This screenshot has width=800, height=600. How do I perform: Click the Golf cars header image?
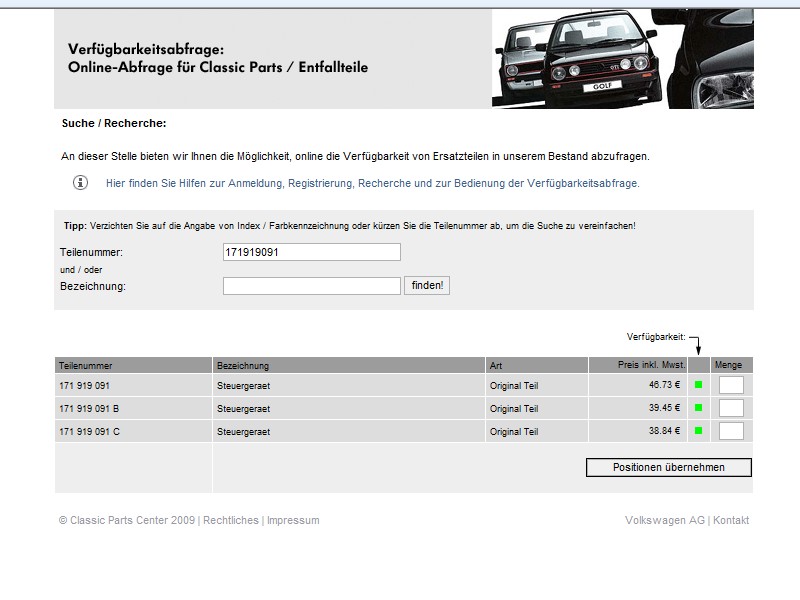tap(622, 58)
